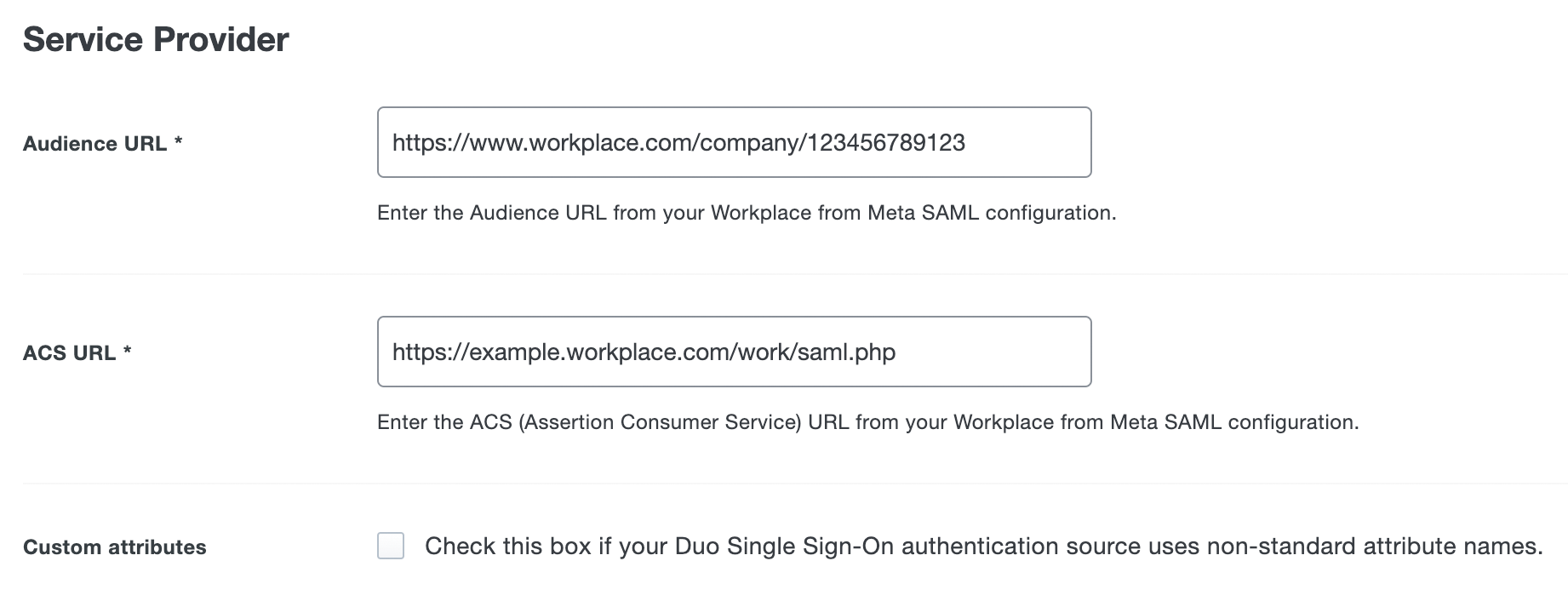1568x601 pixels.
Task: Select the ACS URL field contents
Action: (643, 351)
